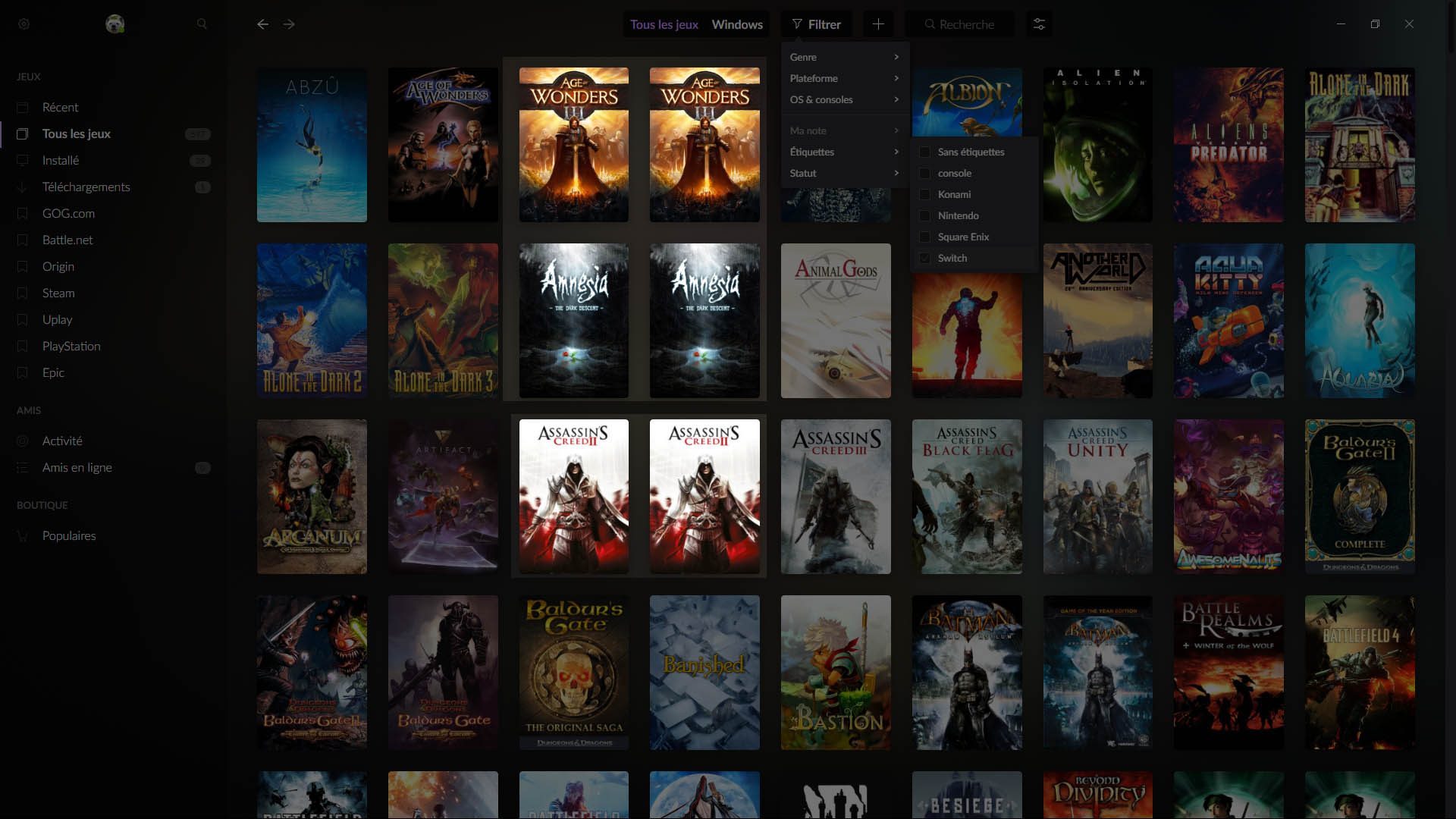Open the Aquaria game cover
Viewport: 1456px width, 819px height.
click(1360, 321)
